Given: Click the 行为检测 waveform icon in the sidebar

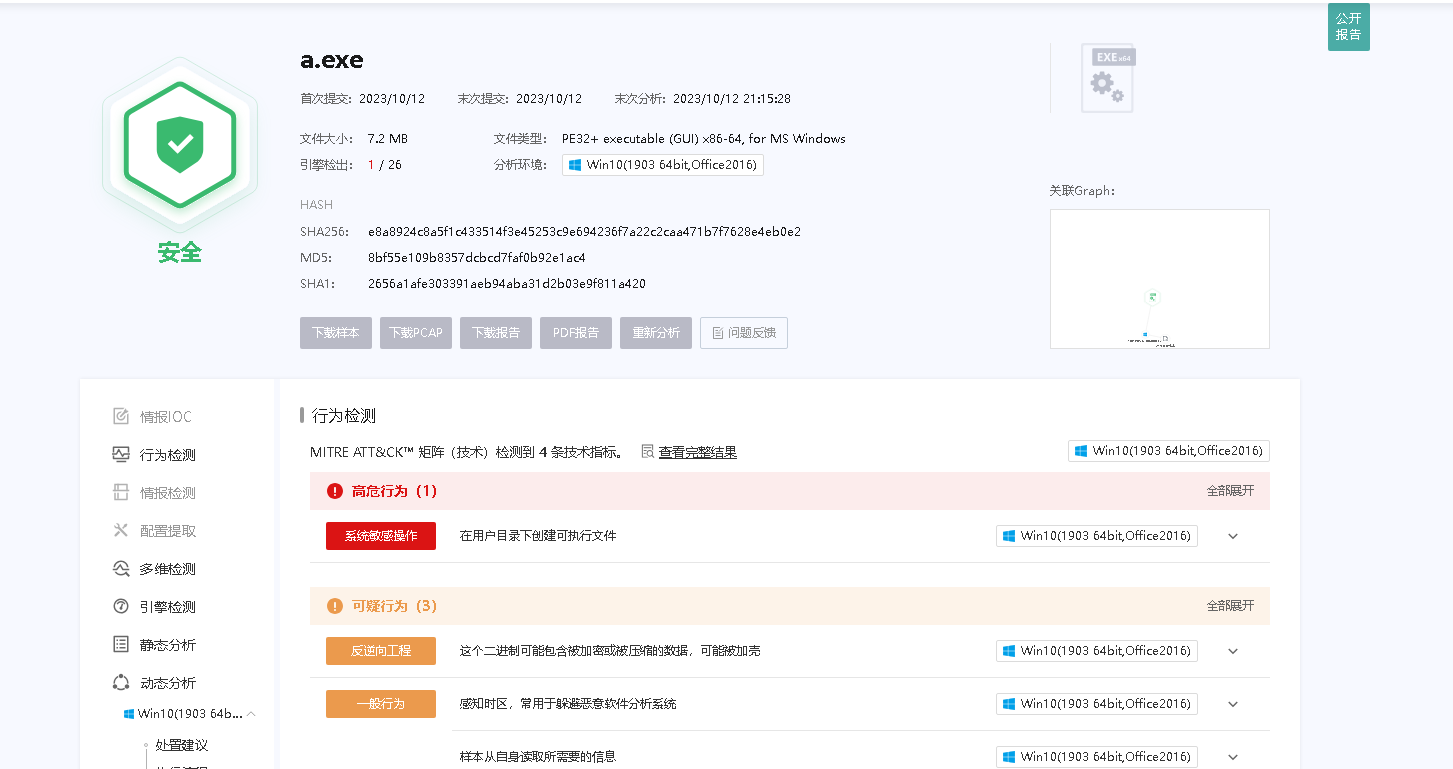Looking at the screenshot, I should pos(121,455).
